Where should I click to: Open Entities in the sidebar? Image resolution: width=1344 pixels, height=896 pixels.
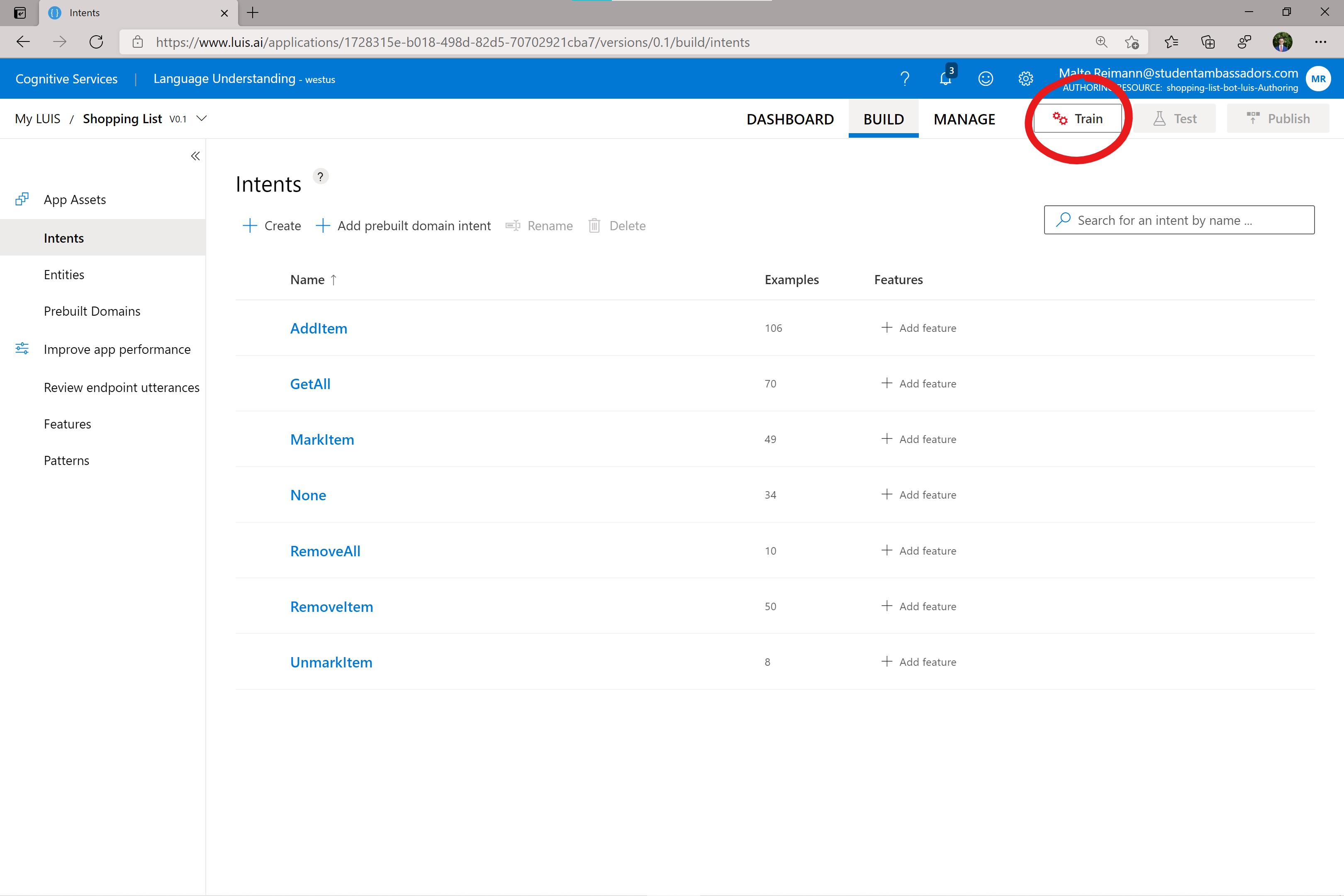pyautogui.click(x=64, y=275)
